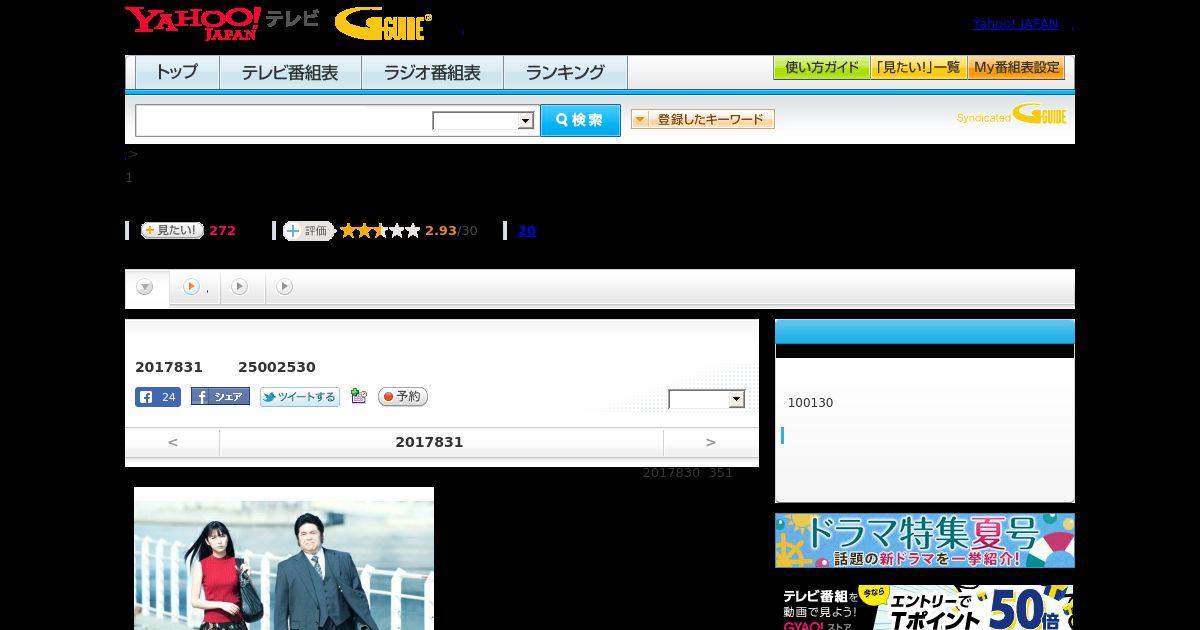This screenshot has height=630, width=1200.
Task: Click the 予約 recording reservation button
Action: click(403, 397)
